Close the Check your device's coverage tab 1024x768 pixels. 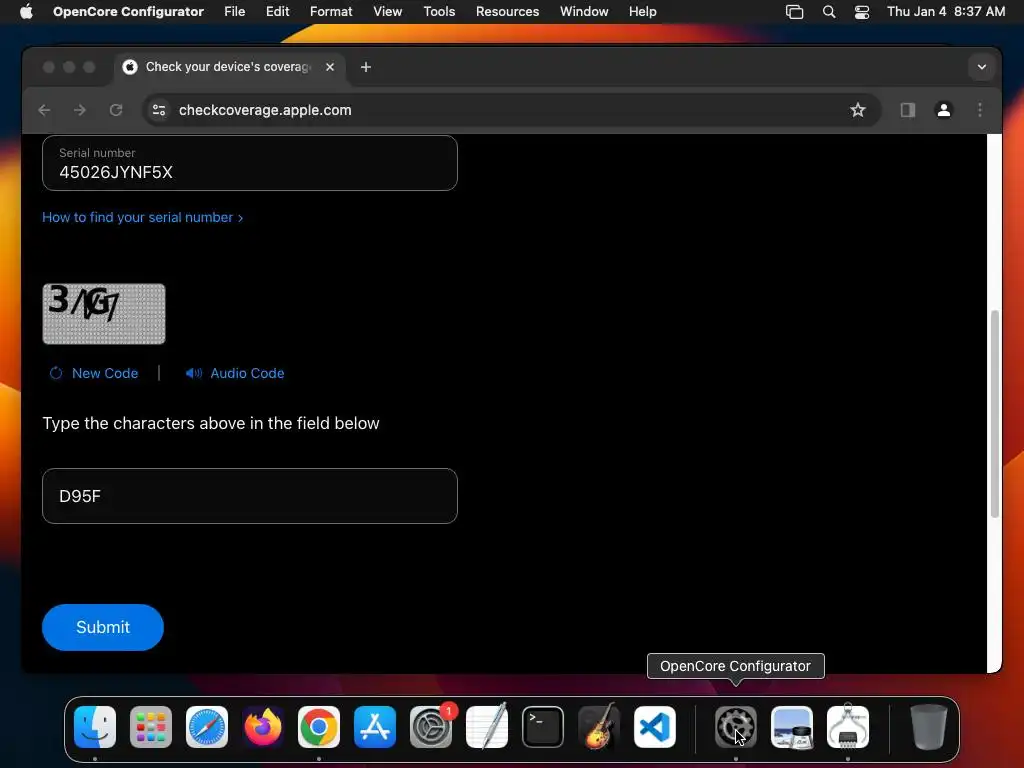tap(330, 67)
